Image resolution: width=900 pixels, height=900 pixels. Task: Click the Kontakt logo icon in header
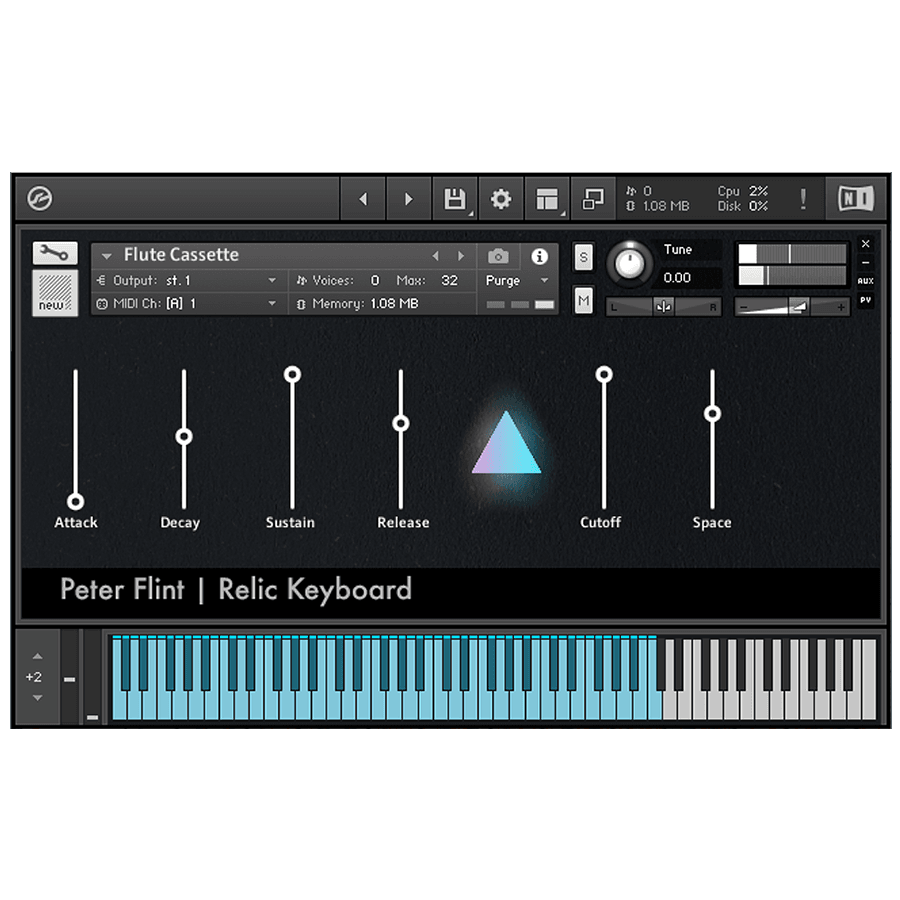pyautogui.click(x=40, y=199)
